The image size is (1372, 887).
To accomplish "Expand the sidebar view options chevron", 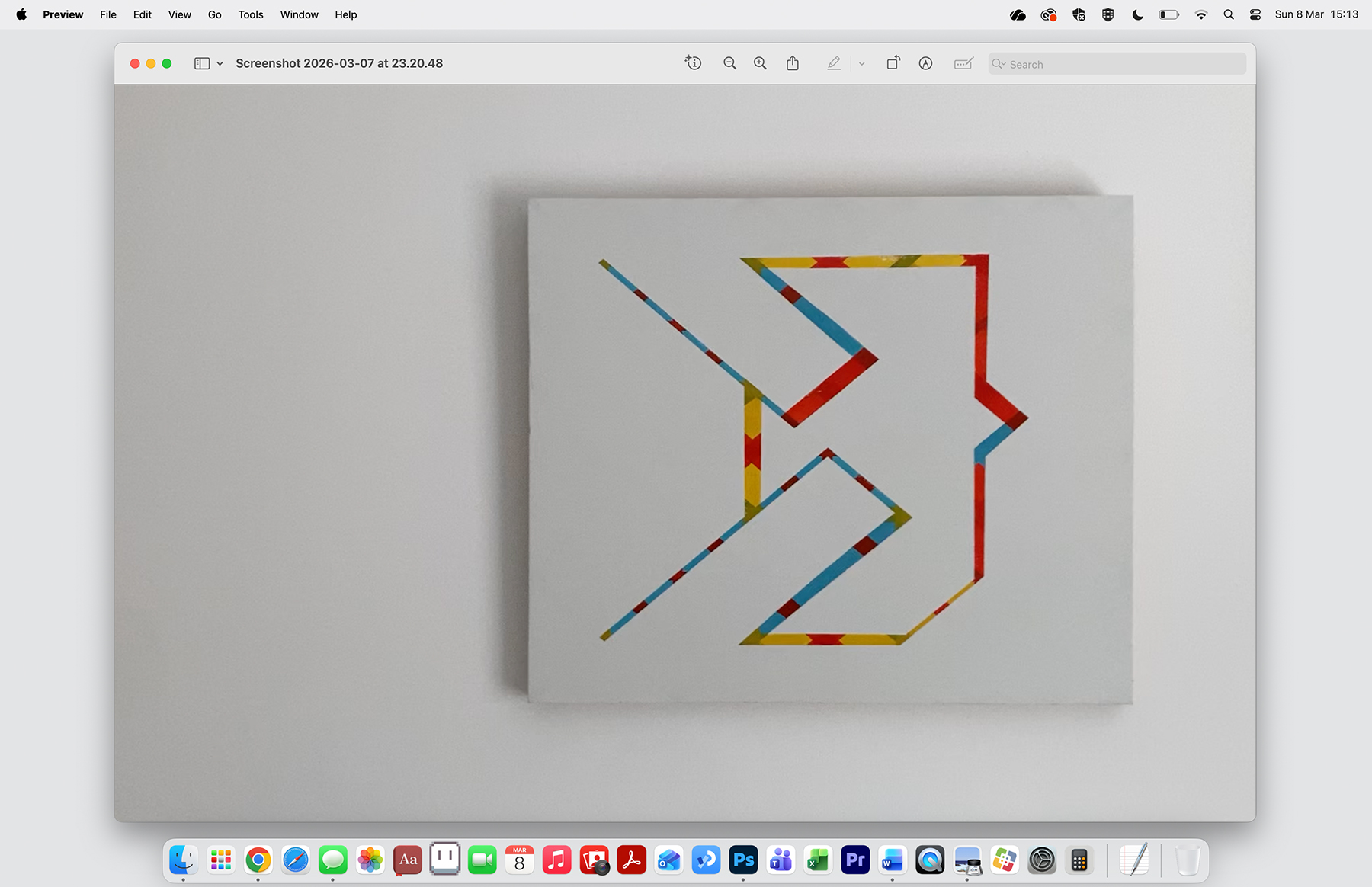I will click(x=220, y=63).
